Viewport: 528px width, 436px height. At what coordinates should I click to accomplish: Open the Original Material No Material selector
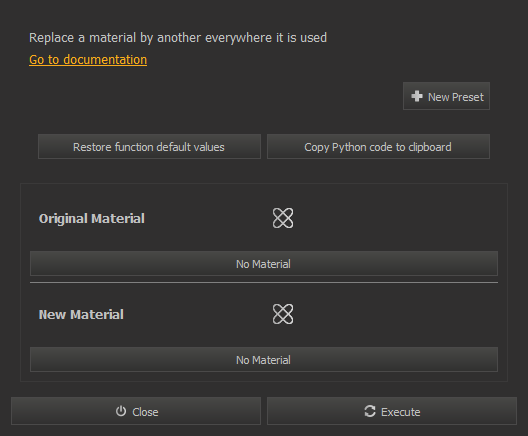pyautogui.click(x=264, y=264)
